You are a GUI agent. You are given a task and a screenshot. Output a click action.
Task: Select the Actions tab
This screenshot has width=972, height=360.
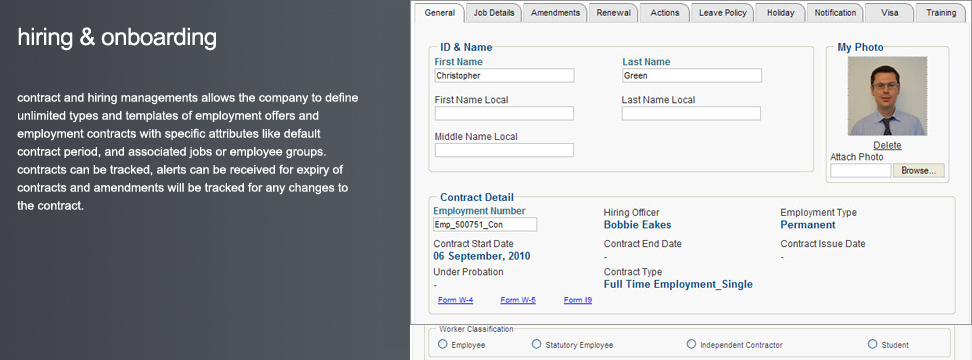(665, 13)
